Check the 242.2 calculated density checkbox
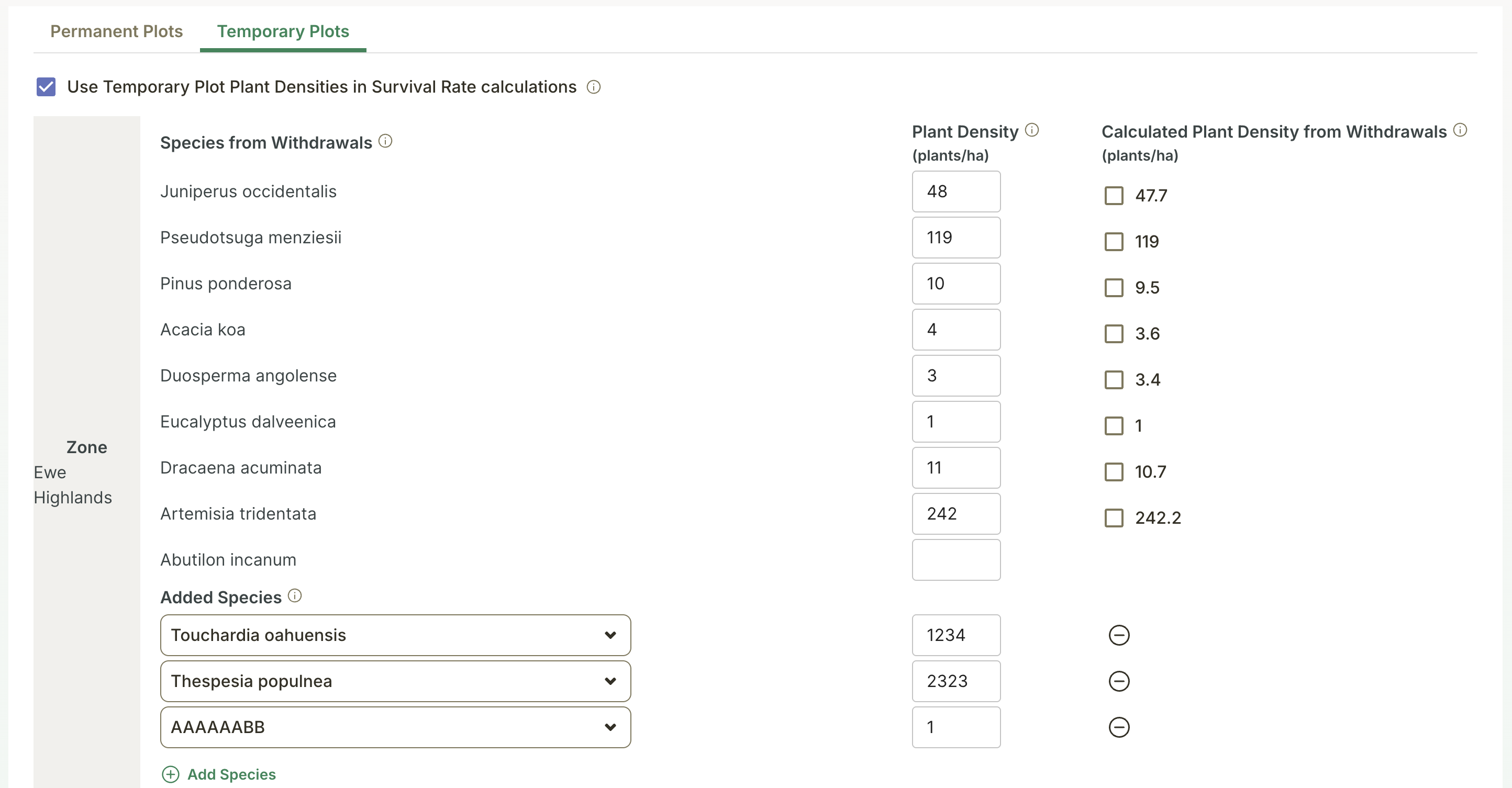Screen dimensions: 1512x788 coord(1114,517)
